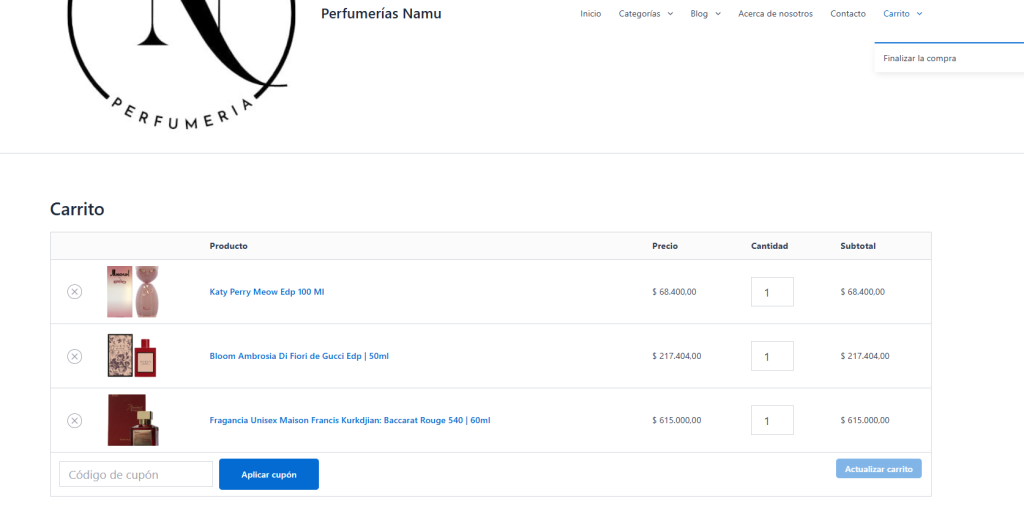The height and width of the screenshot is (510, 1024).
Task: Click the Perfumerías Namu site title
Action: 381,14
